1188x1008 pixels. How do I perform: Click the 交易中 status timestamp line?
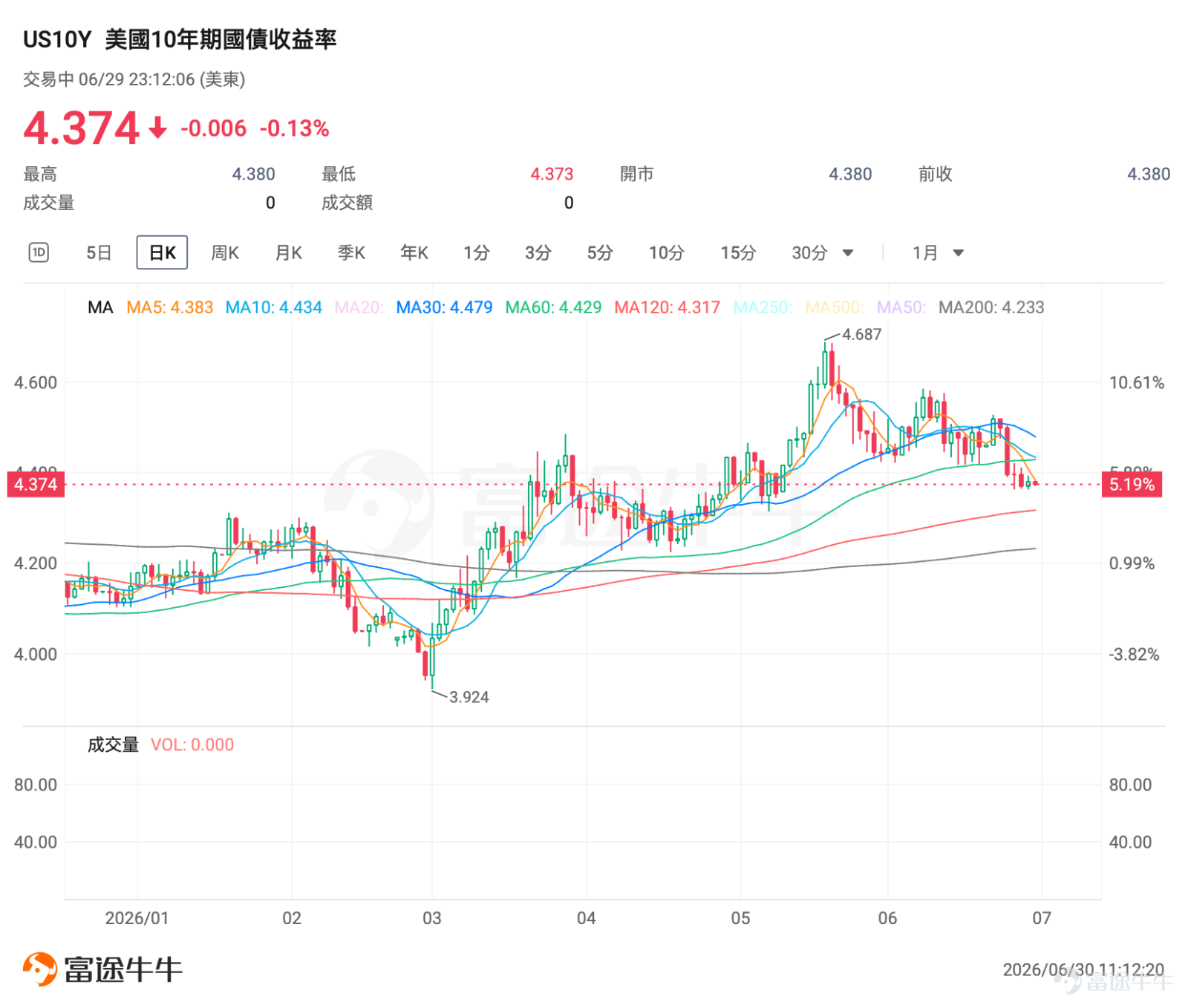(x=134, y=79)
